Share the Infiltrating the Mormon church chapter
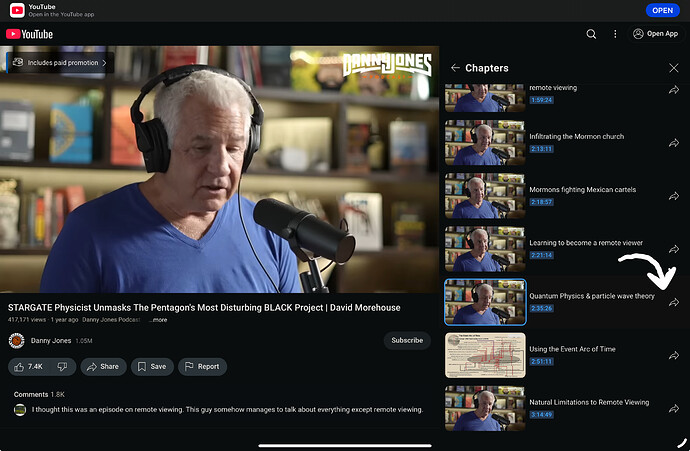 (674, 143)
